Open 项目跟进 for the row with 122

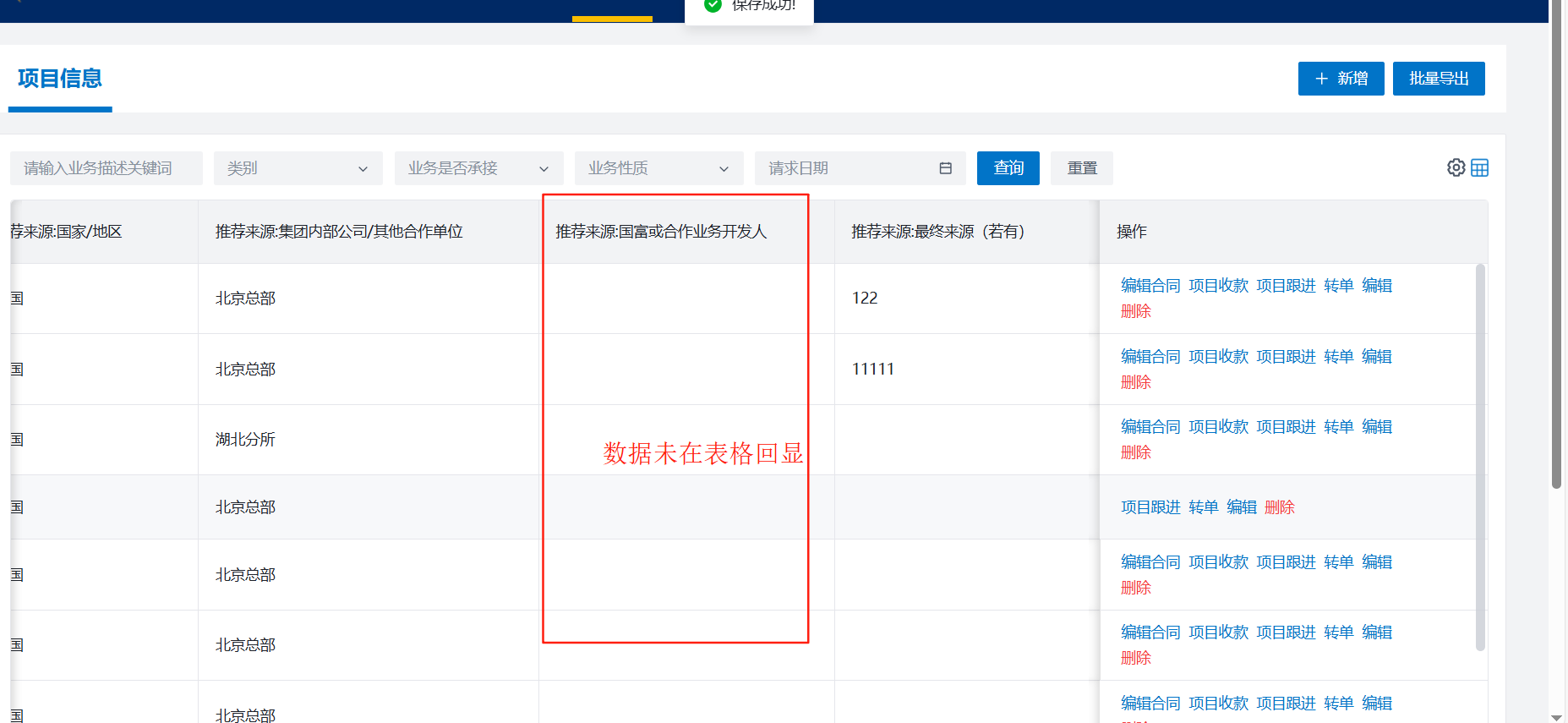[x=1286, y=286]
